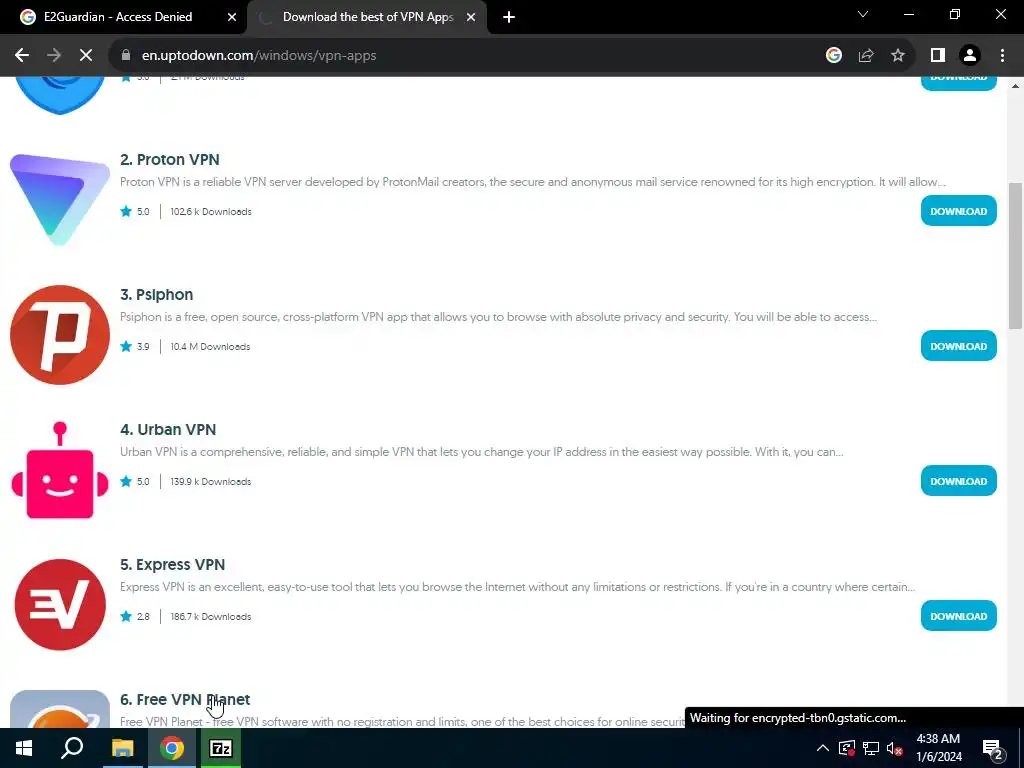Open the Chrome three-dot menu
The height and width of the screenshot is (768, 1024).
1002,56
